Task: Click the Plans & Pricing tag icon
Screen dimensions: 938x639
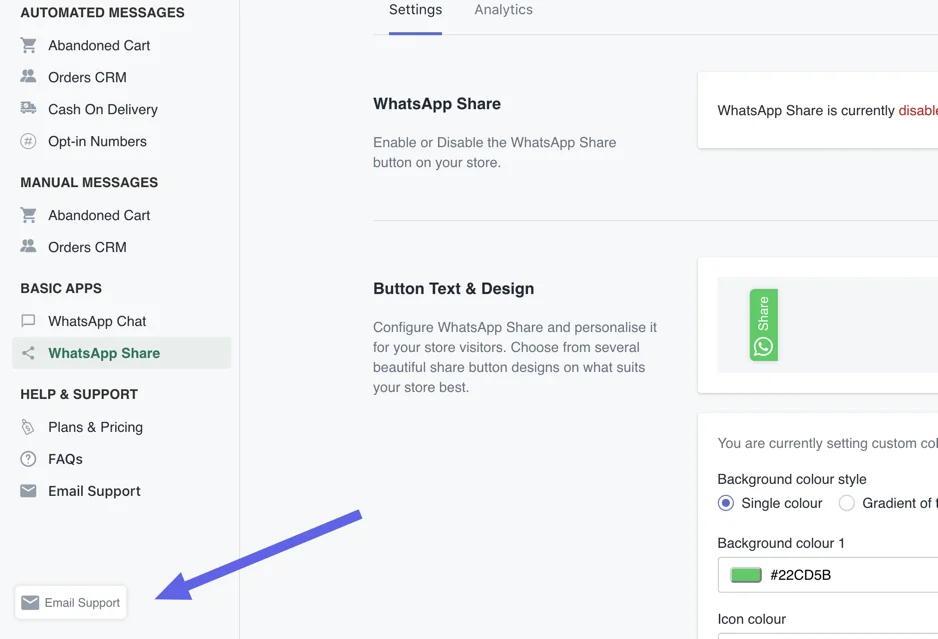Action: (28, 427)
